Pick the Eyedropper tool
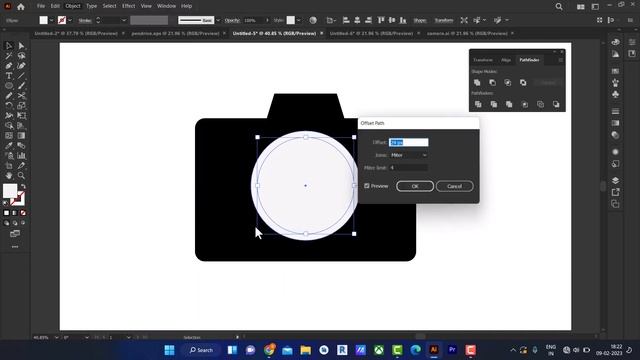 pos(9,146)
